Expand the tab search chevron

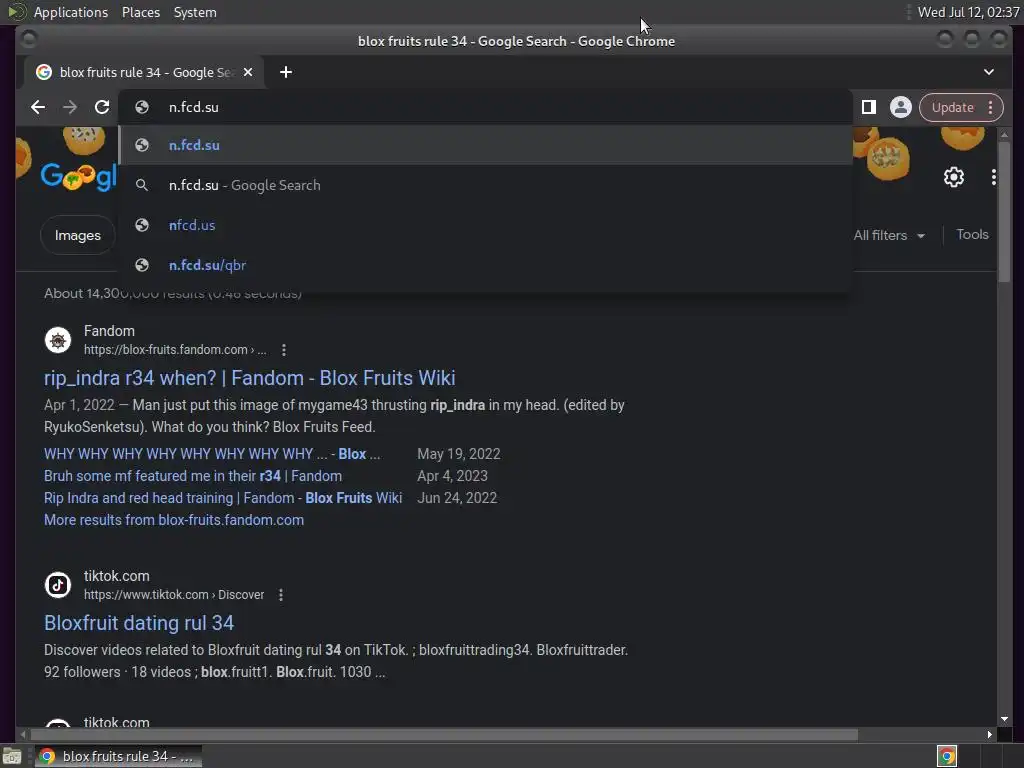point(989,72)
